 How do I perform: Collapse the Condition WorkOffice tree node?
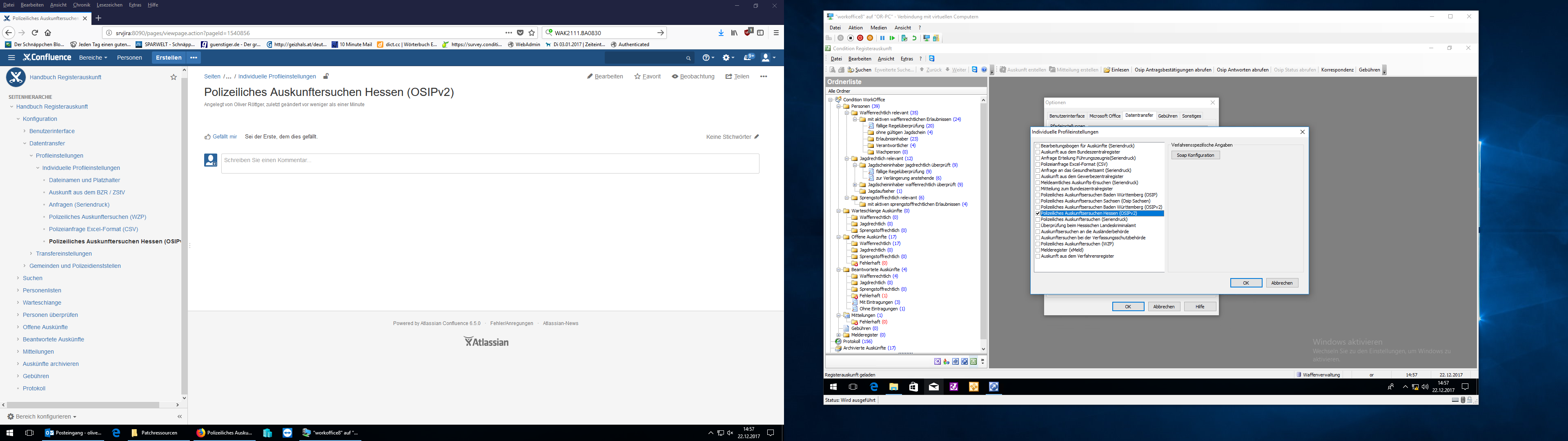pos(830,99)
